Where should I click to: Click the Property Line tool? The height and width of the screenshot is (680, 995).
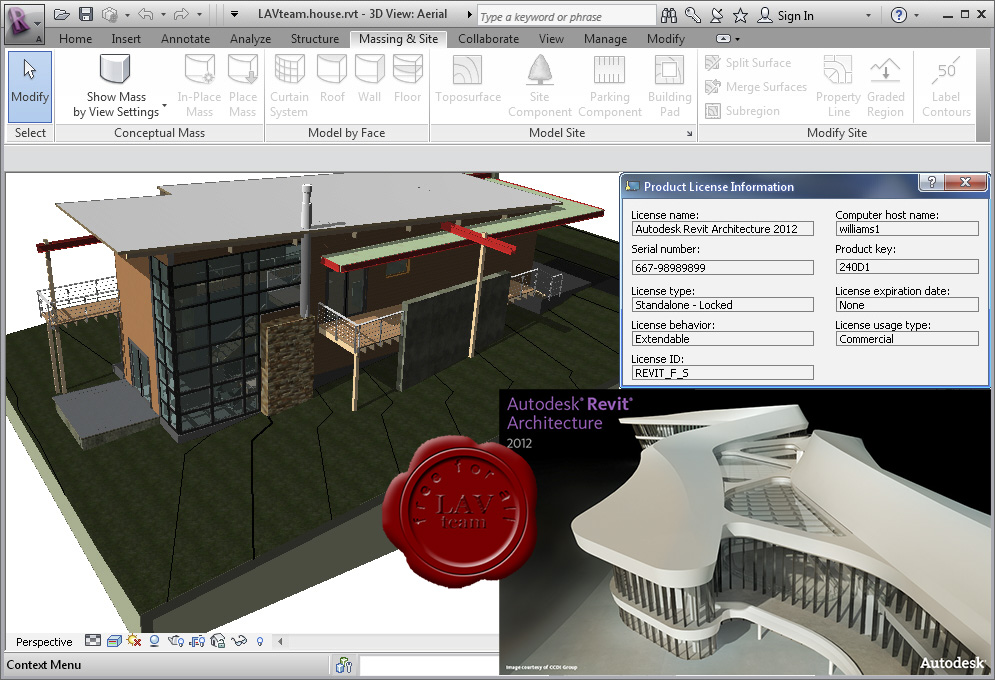tap(838, 87)
